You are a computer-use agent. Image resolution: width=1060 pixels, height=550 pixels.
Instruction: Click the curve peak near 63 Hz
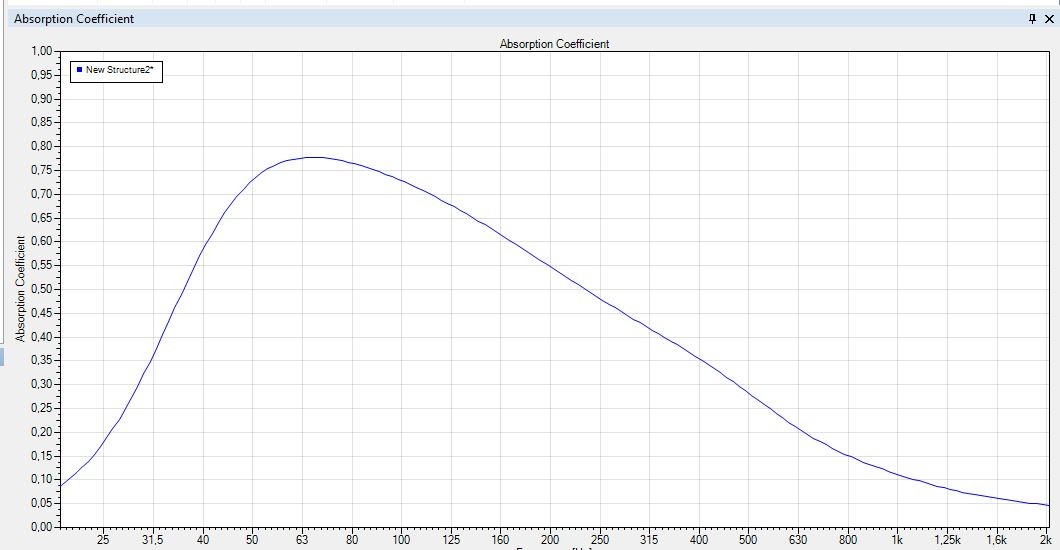coord(314,157)
